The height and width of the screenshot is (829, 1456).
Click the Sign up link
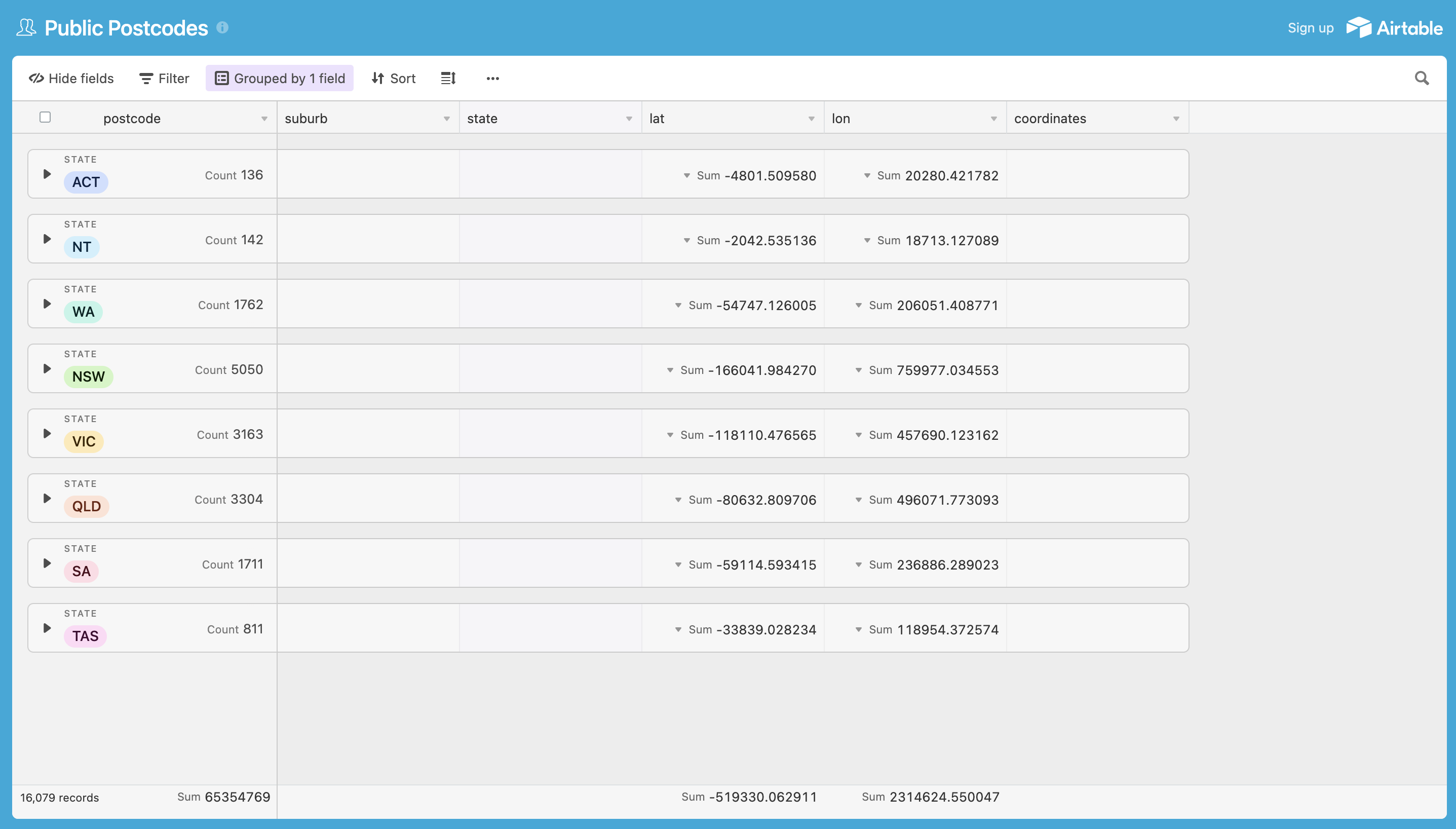1310,27
